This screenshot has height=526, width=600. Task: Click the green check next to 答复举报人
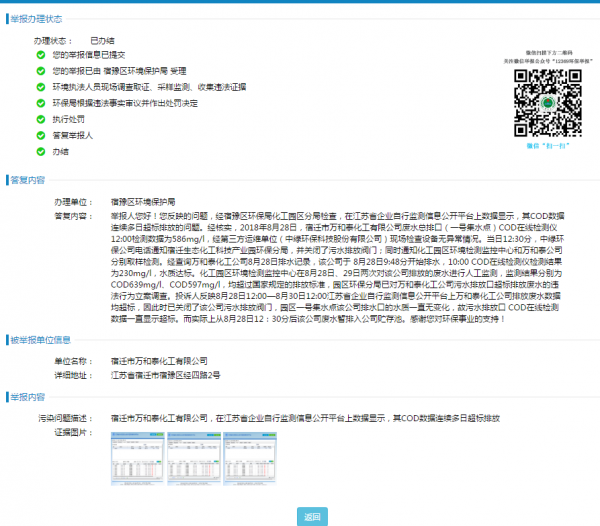[40, 135]
